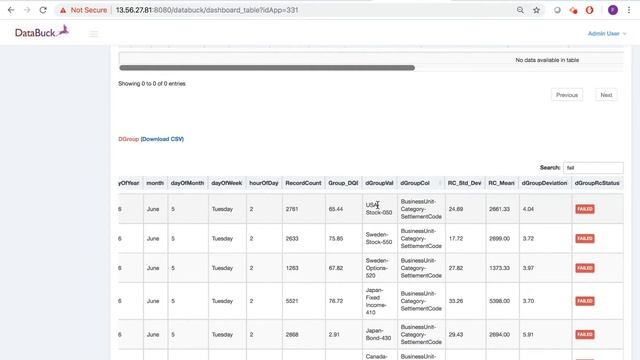Click RecordCount value 2868
640x360 pixels.
tap(292, 334)
